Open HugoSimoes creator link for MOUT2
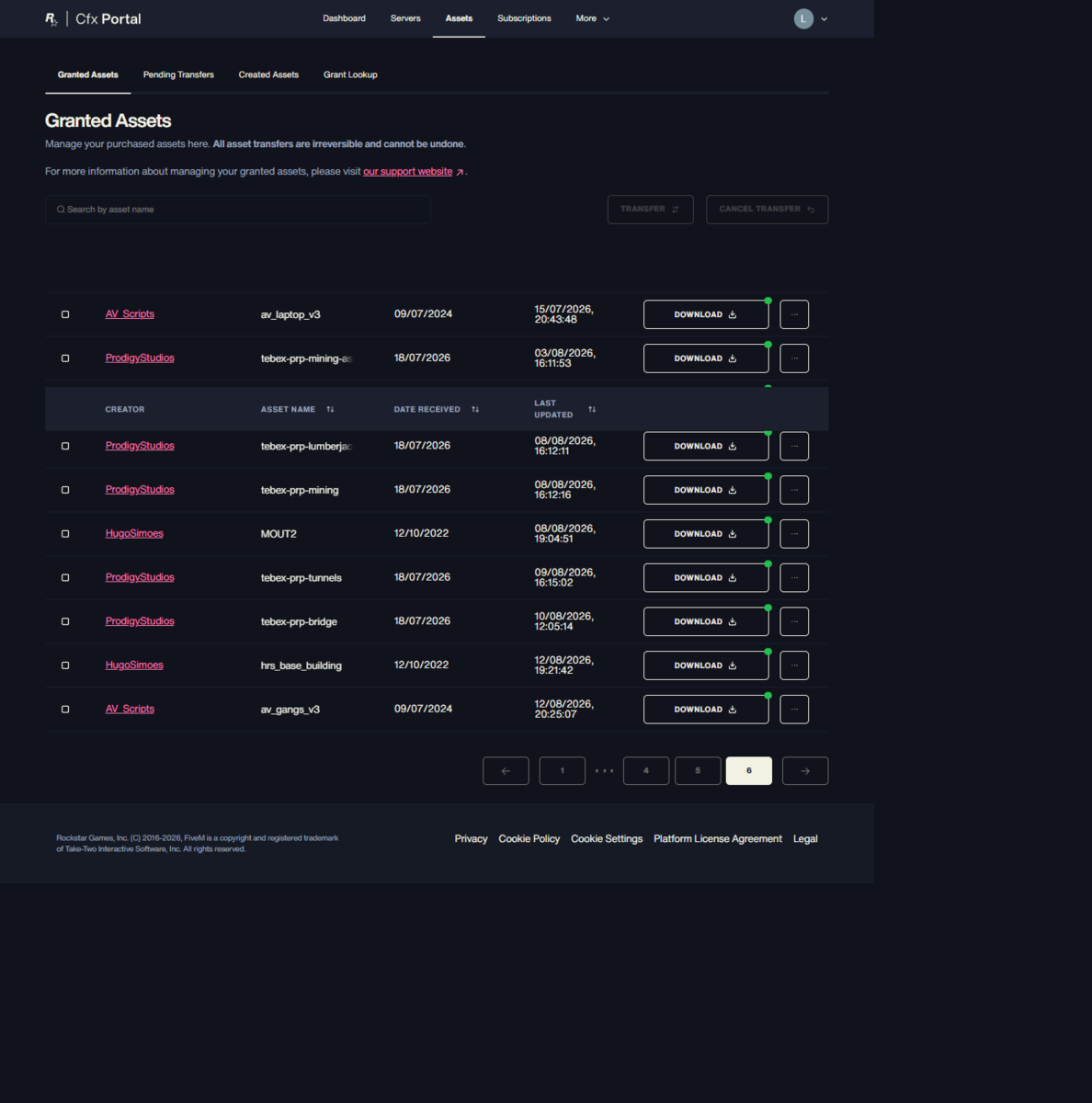Image resolution: width=1092 pixels, height=1103 pixels. point(134,533)
